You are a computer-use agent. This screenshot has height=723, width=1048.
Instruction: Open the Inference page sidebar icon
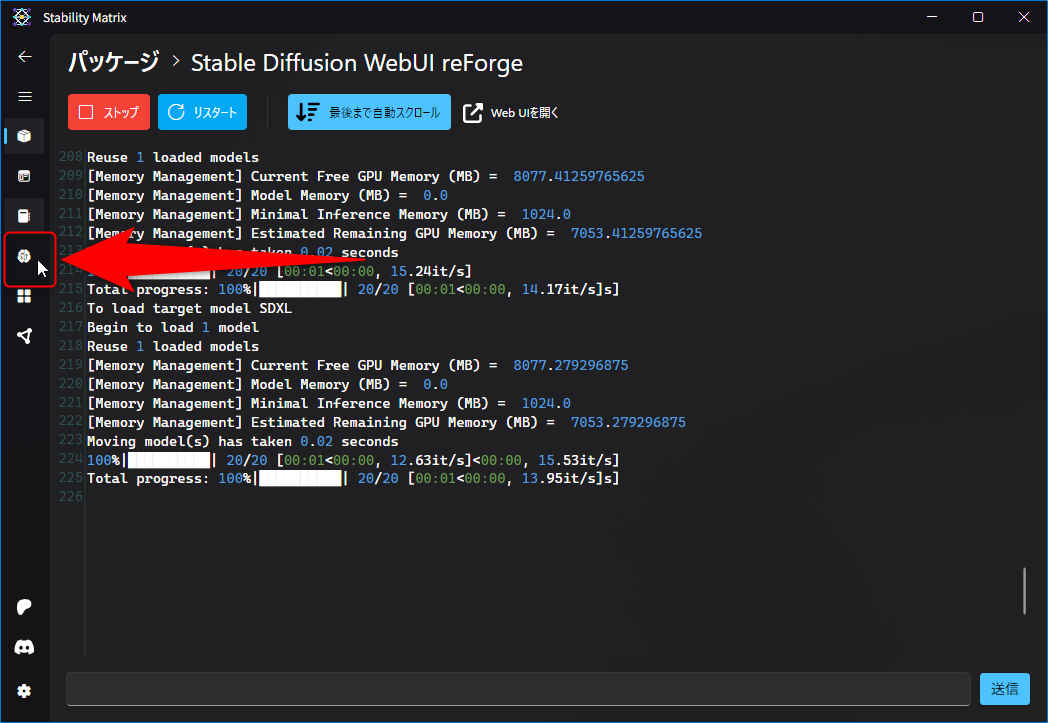pos(25,176)
